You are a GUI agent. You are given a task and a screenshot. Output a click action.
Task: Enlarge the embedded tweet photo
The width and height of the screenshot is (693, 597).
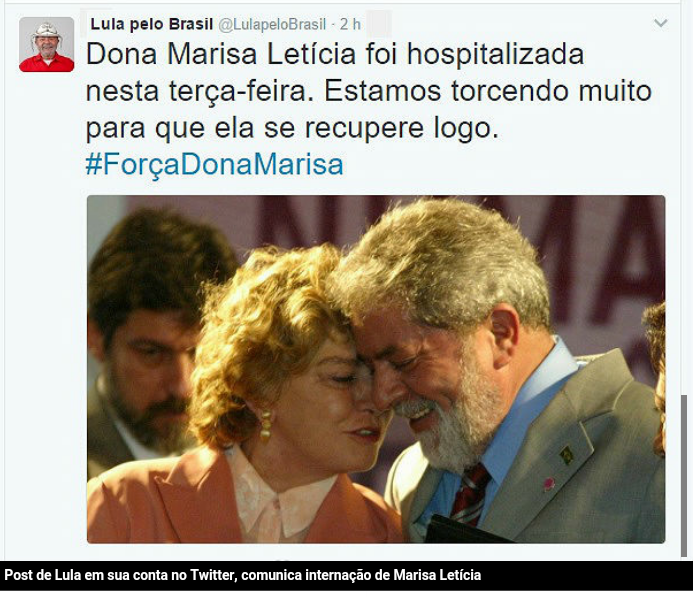coord(376,369)
